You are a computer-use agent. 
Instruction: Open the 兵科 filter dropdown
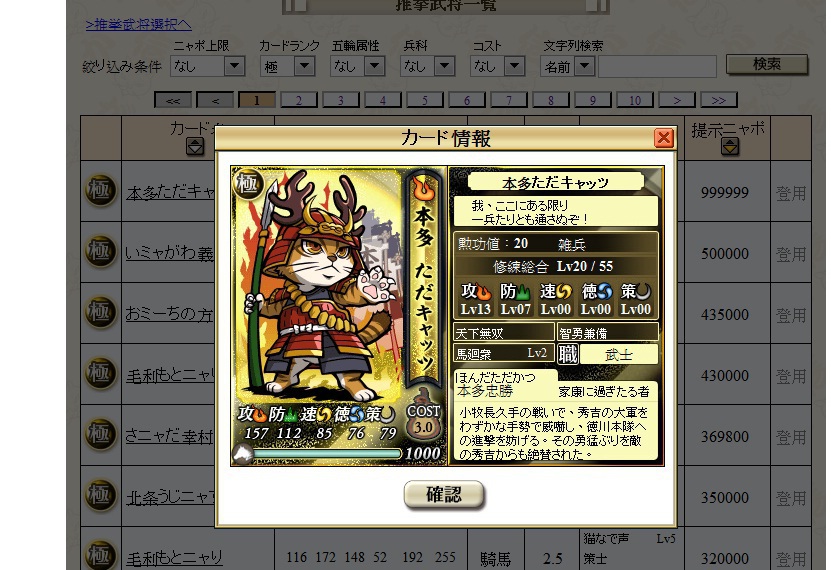pyautogui.click(x=427, y=66)
